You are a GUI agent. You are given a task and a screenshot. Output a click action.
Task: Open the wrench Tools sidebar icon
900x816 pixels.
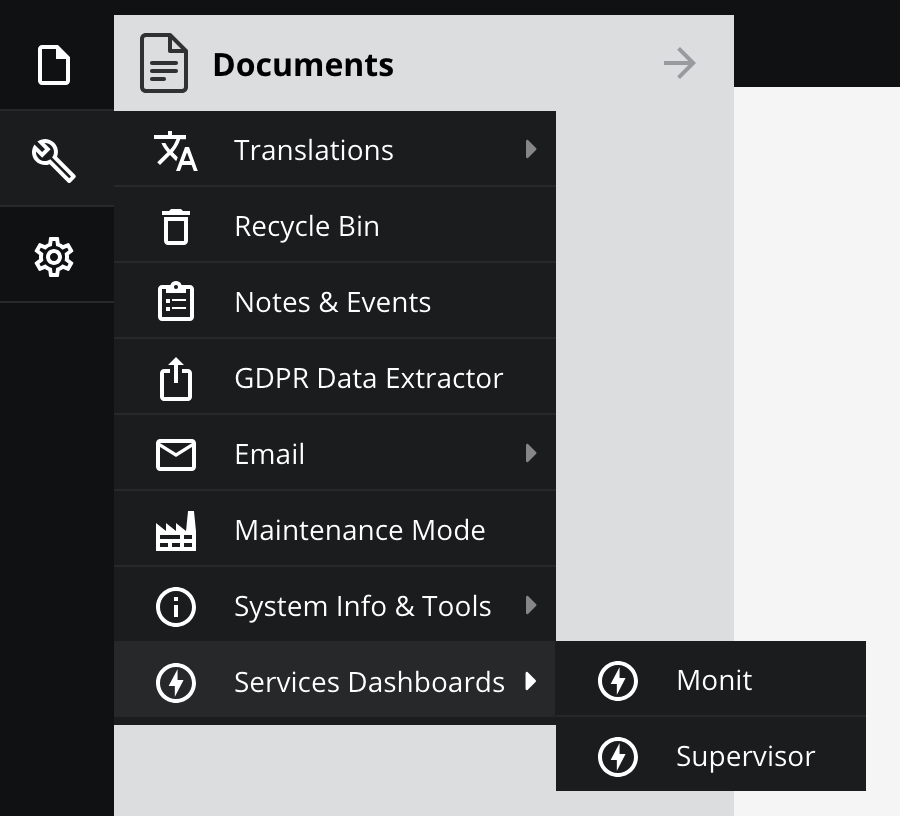click(x=54, y=160)
